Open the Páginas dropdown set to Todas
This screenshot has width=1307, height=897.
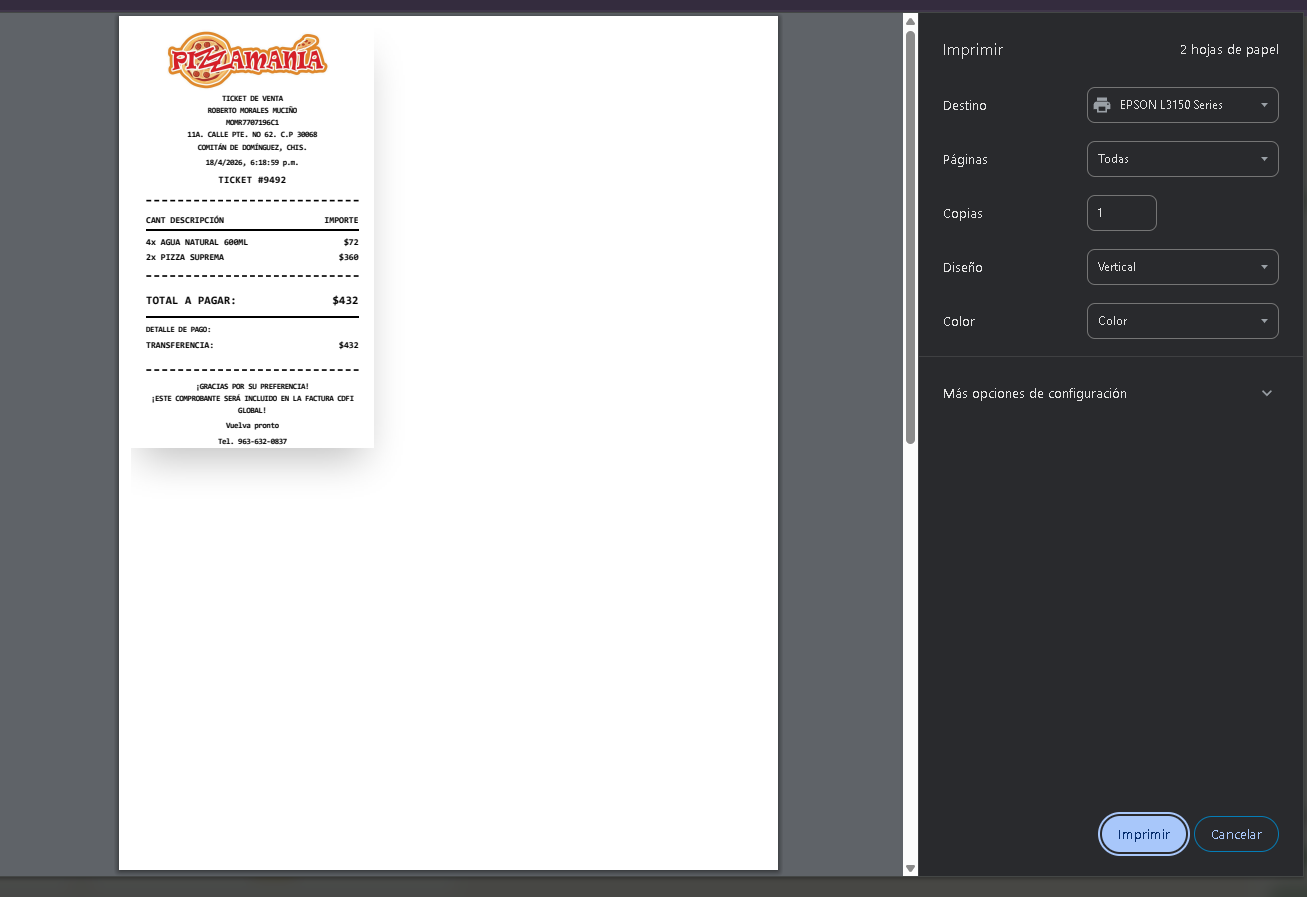(1182, 159)
